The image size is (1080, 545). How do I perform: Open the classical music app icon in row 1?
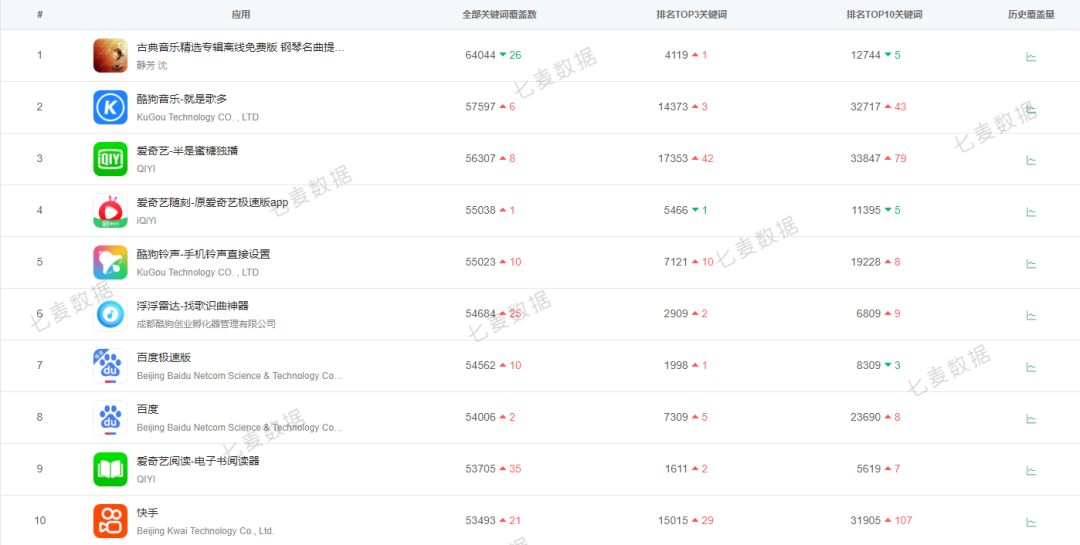[110, 55]
